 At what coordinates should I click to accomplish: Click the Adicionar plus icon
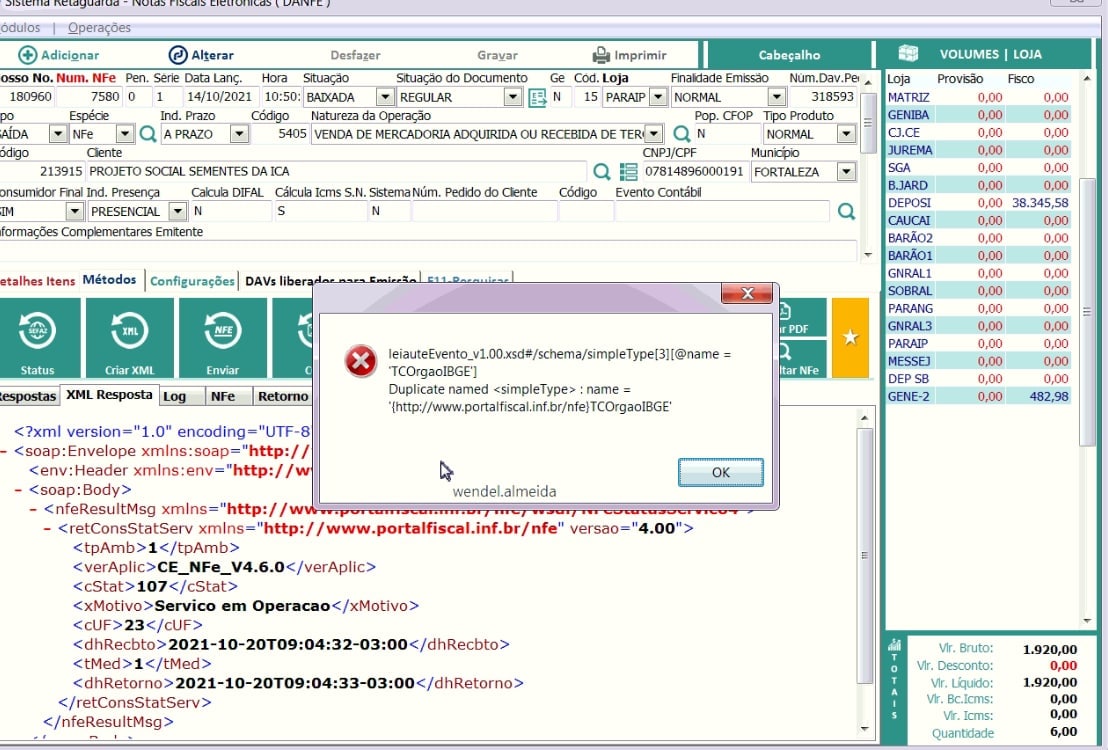(x=28, y=55)
